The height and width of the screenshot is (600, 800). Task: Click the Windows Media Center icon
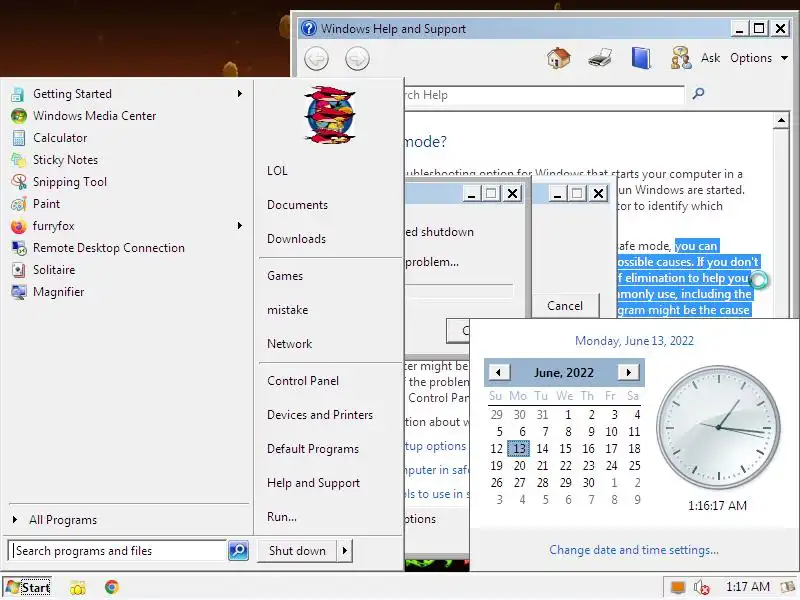tap(19, 116)
